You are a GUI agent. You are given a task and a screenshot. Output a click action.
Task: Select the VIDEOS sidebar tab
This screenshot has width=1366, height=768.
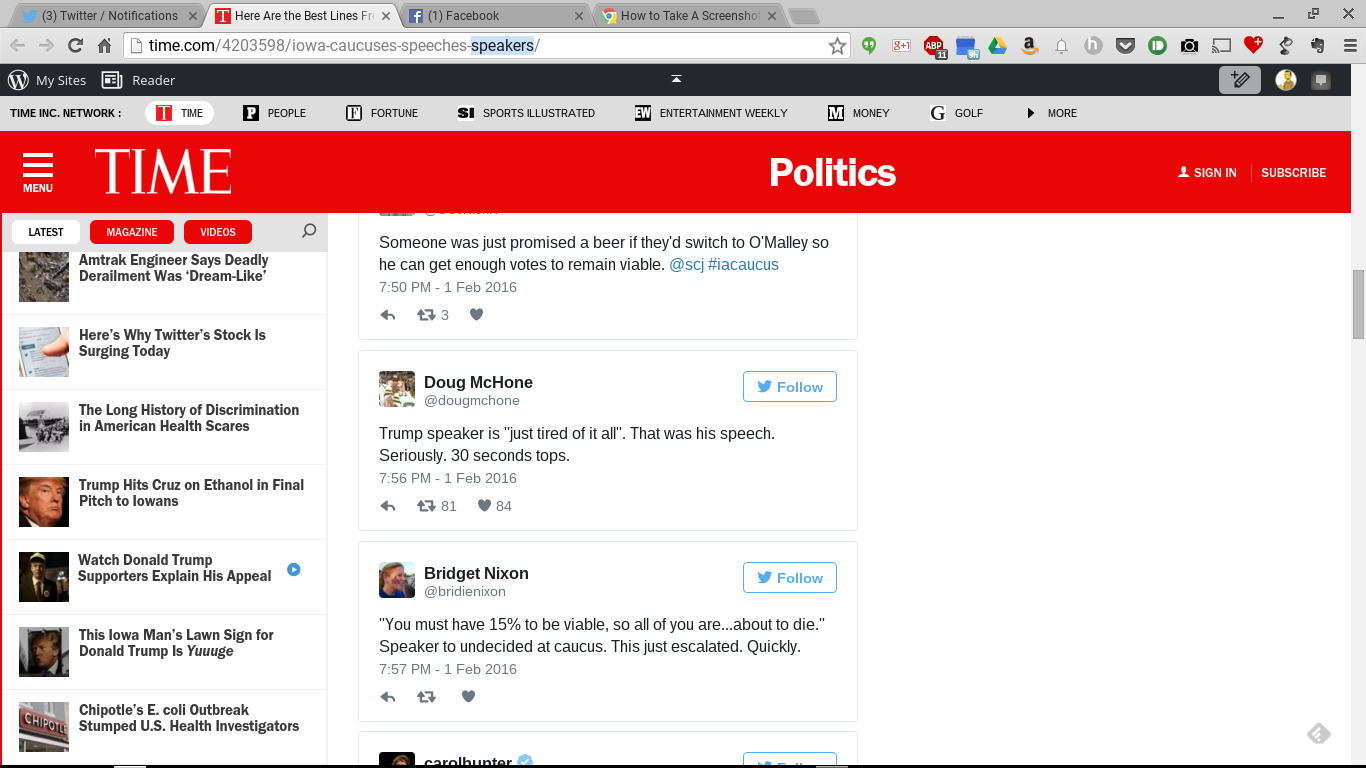coord(218,232)
